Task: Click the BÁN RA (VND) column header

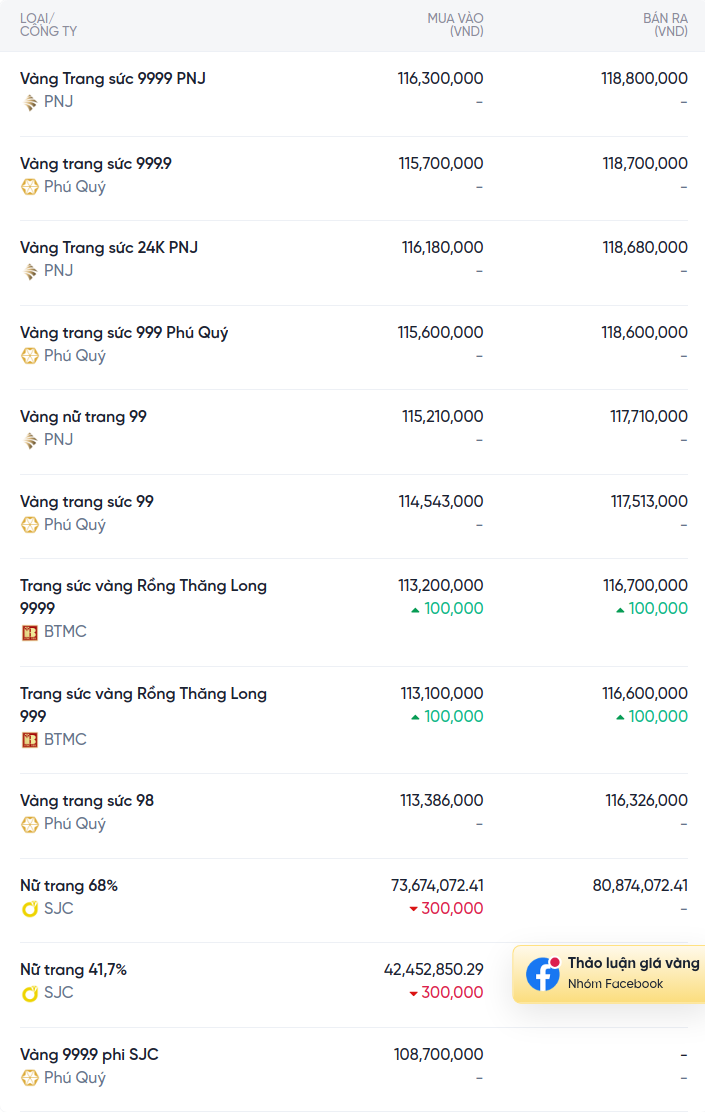Action: 665,25
